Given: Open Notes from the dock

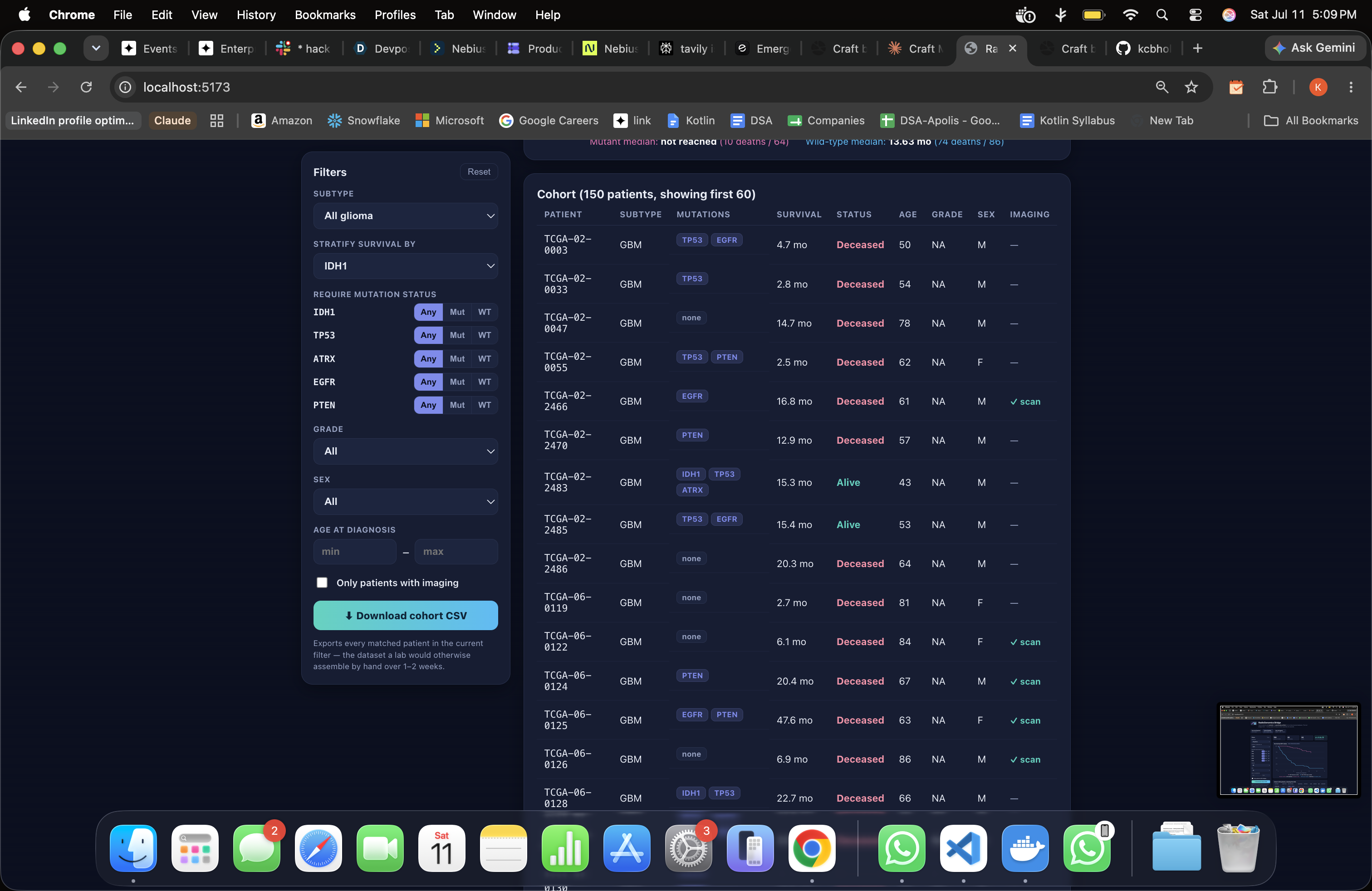Looking at the screenshot, I should click(x=503, y=848).
